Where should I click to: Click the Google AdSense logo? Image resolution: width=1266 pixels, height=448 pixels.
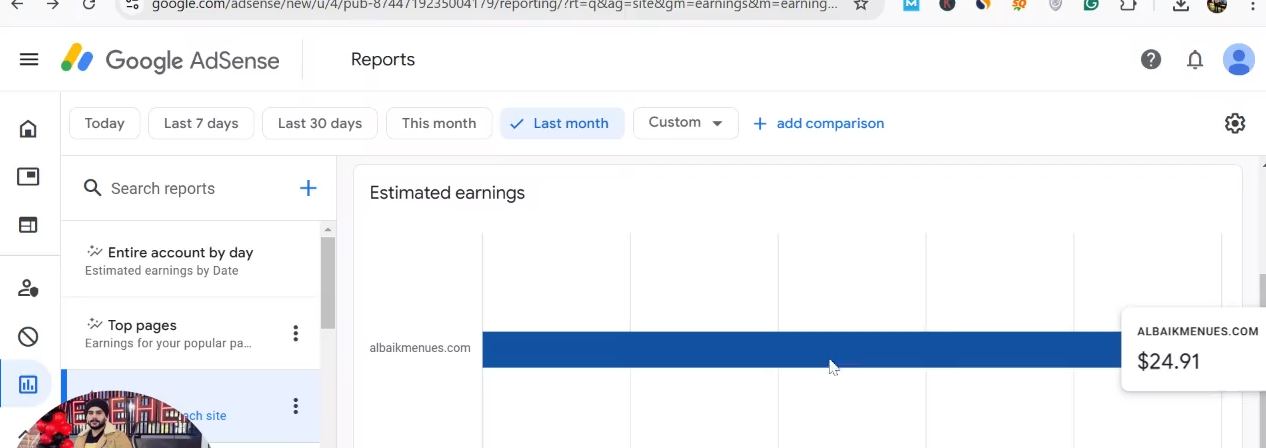click(170, 59)
